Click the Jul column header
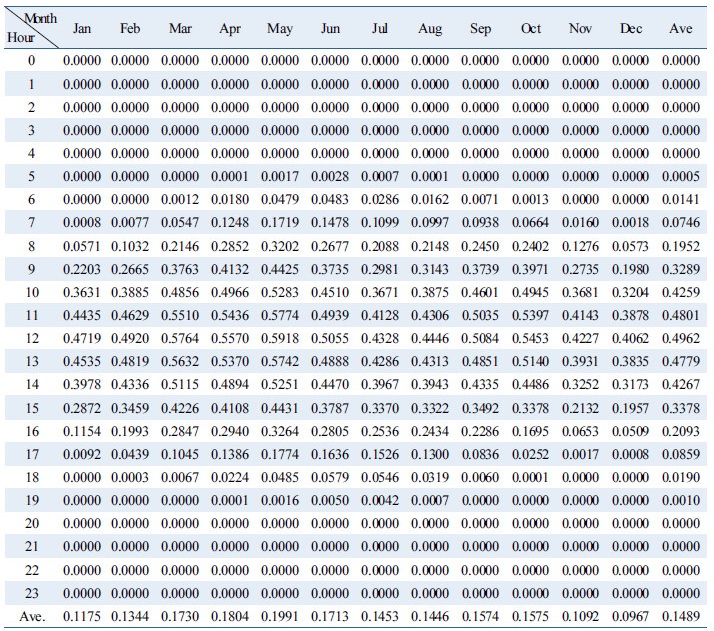The width and height of the screenshot is (714, 631). pos(380,28)
